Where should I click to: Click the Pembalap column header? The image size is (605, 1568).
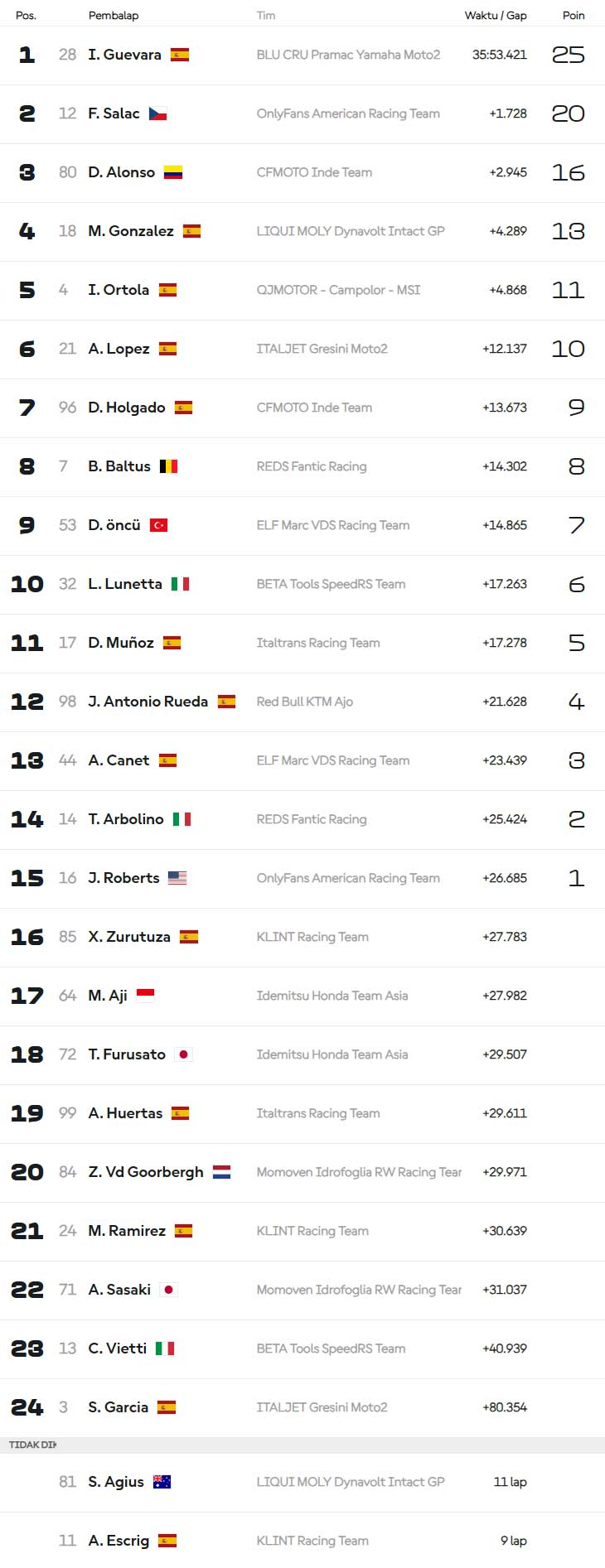tap(114, 15)
